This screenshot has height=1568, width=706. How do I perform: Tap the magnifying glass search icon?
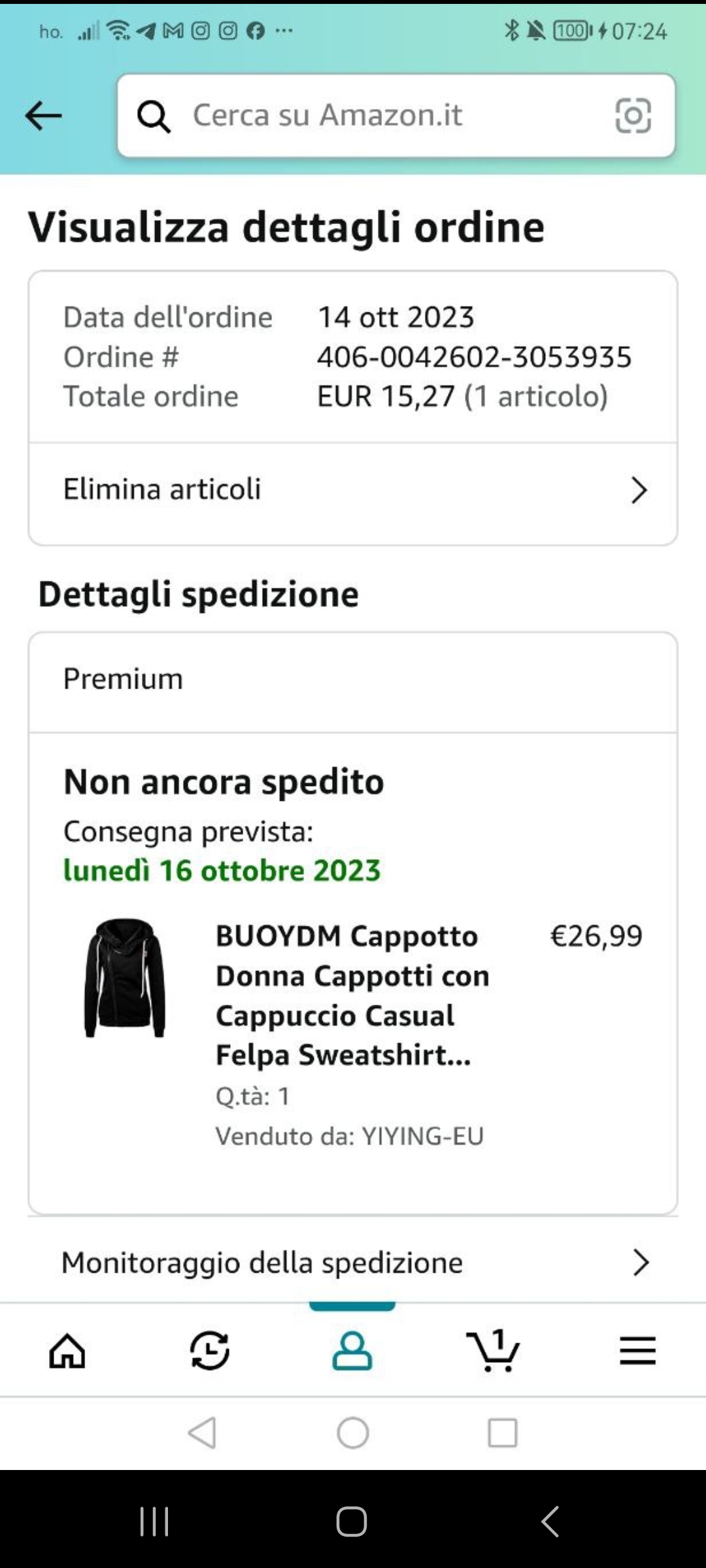click(154, 116)
